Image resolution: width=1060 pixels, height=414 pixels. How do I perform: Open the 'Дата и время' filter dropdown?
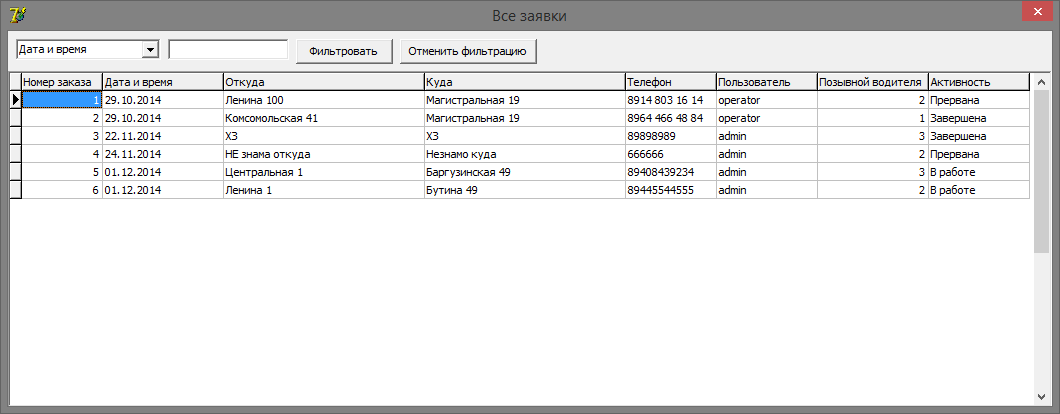click(150, 49)
